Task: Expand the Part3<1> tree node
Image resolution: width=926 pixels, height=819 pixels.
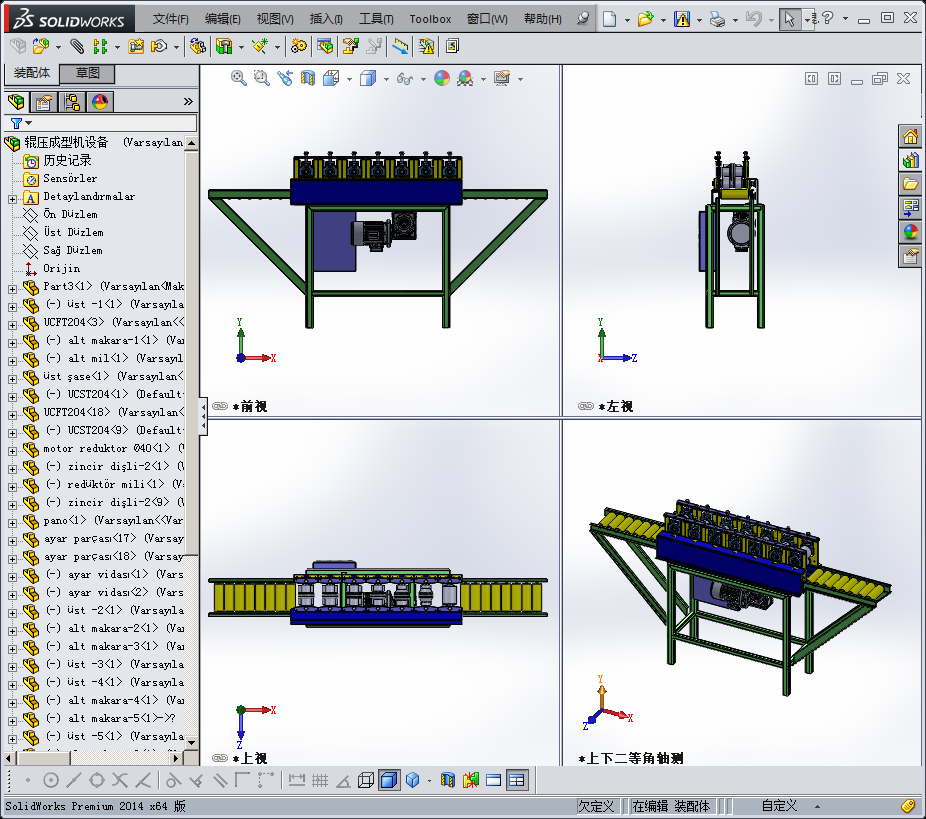Action: 12,289
